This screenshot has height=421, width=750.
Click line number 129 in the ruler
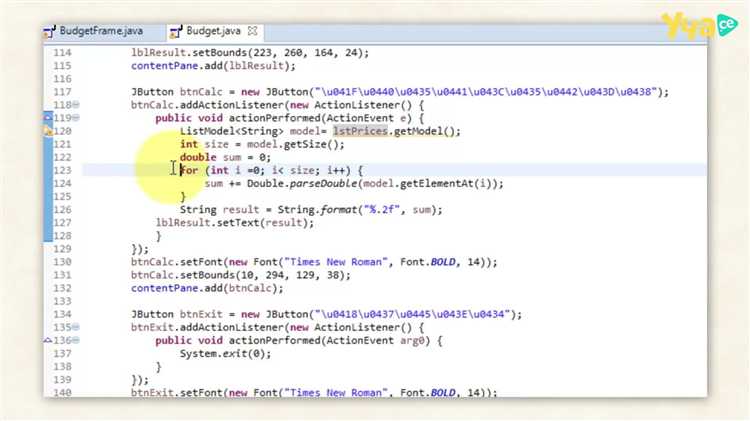click(62, 249)
